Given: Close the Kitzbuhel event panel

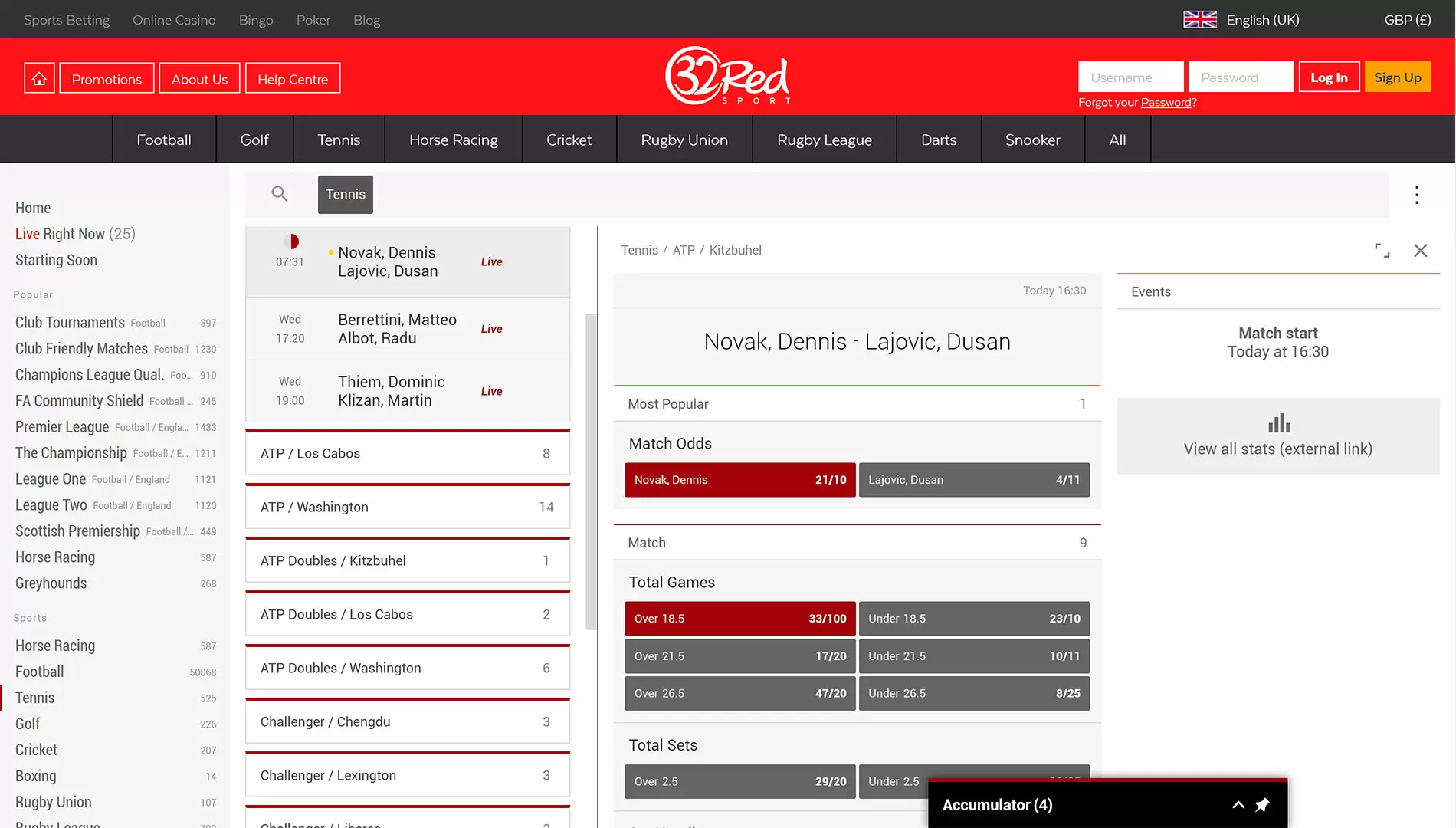Looking at the screenshot, I should click(1421, 251).
